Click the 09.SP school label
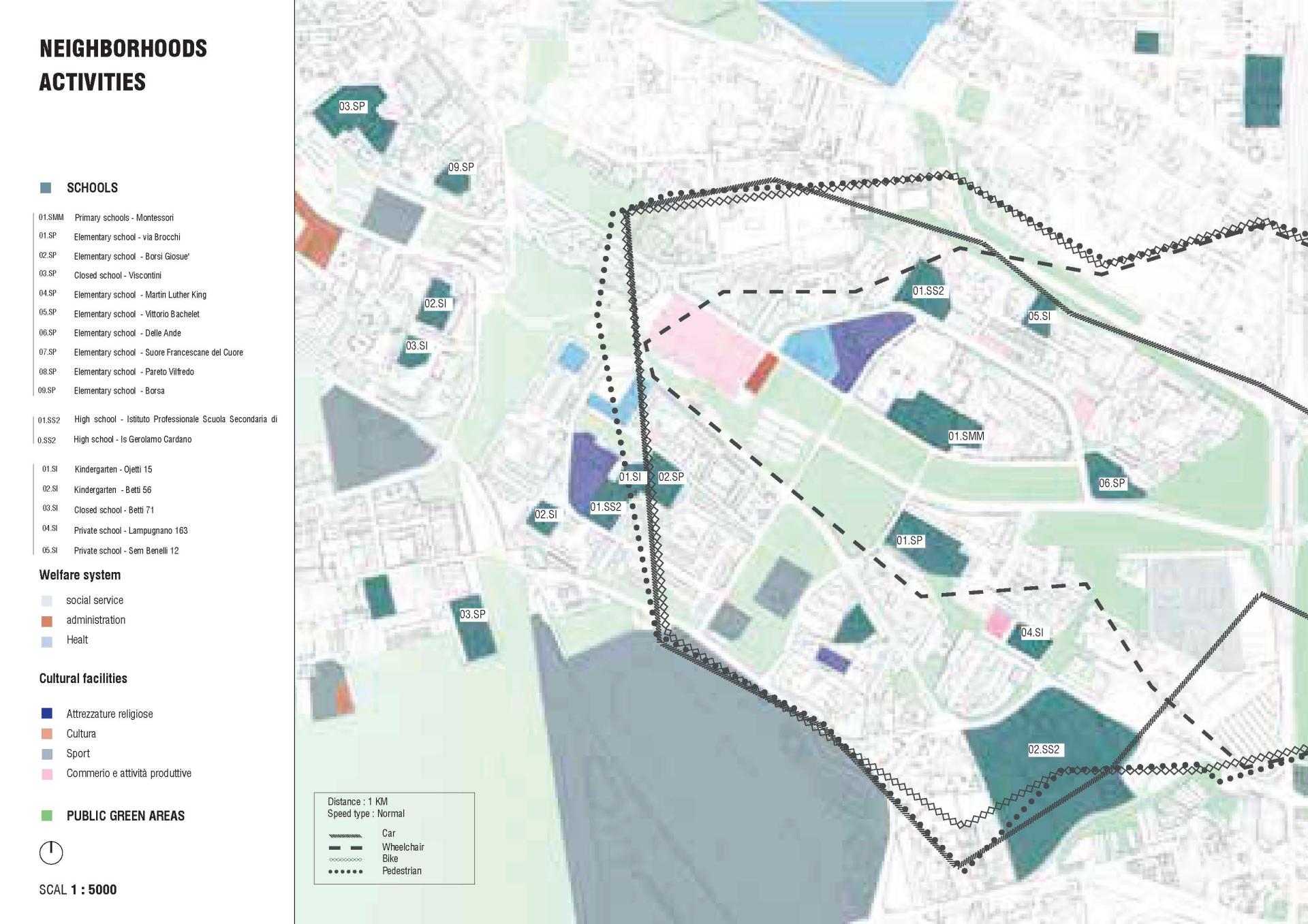1308x924 pixels. [461, 168]
